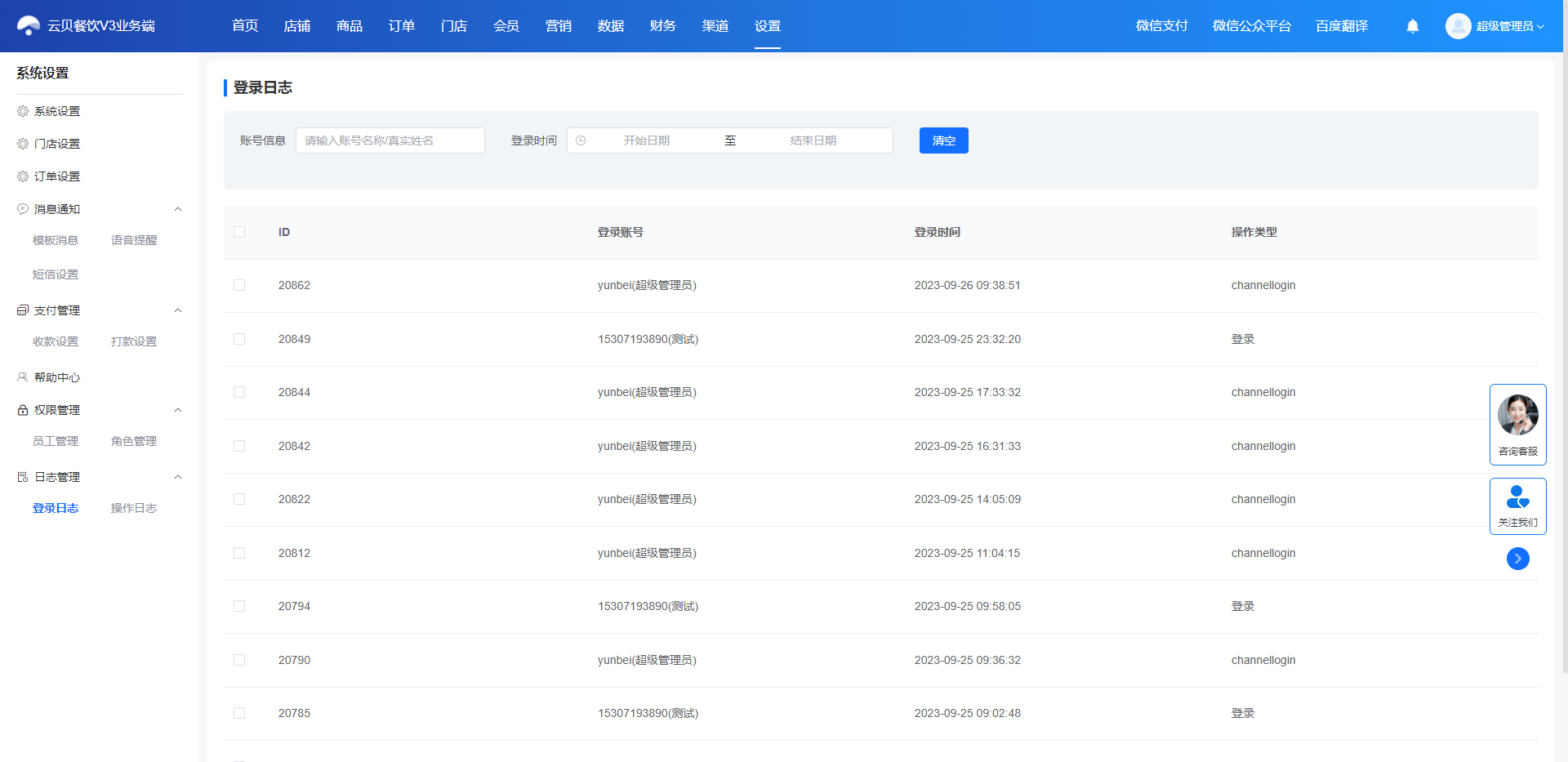Image resolution: width=1568 pixels, height=762 pixels.
Task: Open 帮助中心 in the sidebar
Action: (57, 377)
